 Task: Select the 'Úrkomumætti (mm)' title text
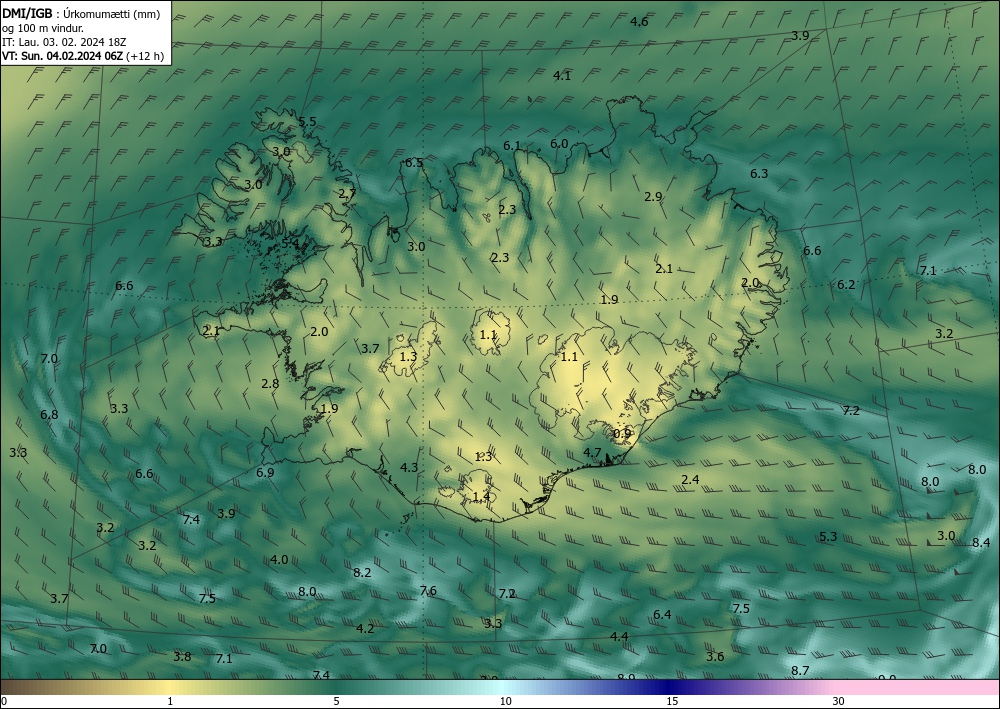coord(112,15)
